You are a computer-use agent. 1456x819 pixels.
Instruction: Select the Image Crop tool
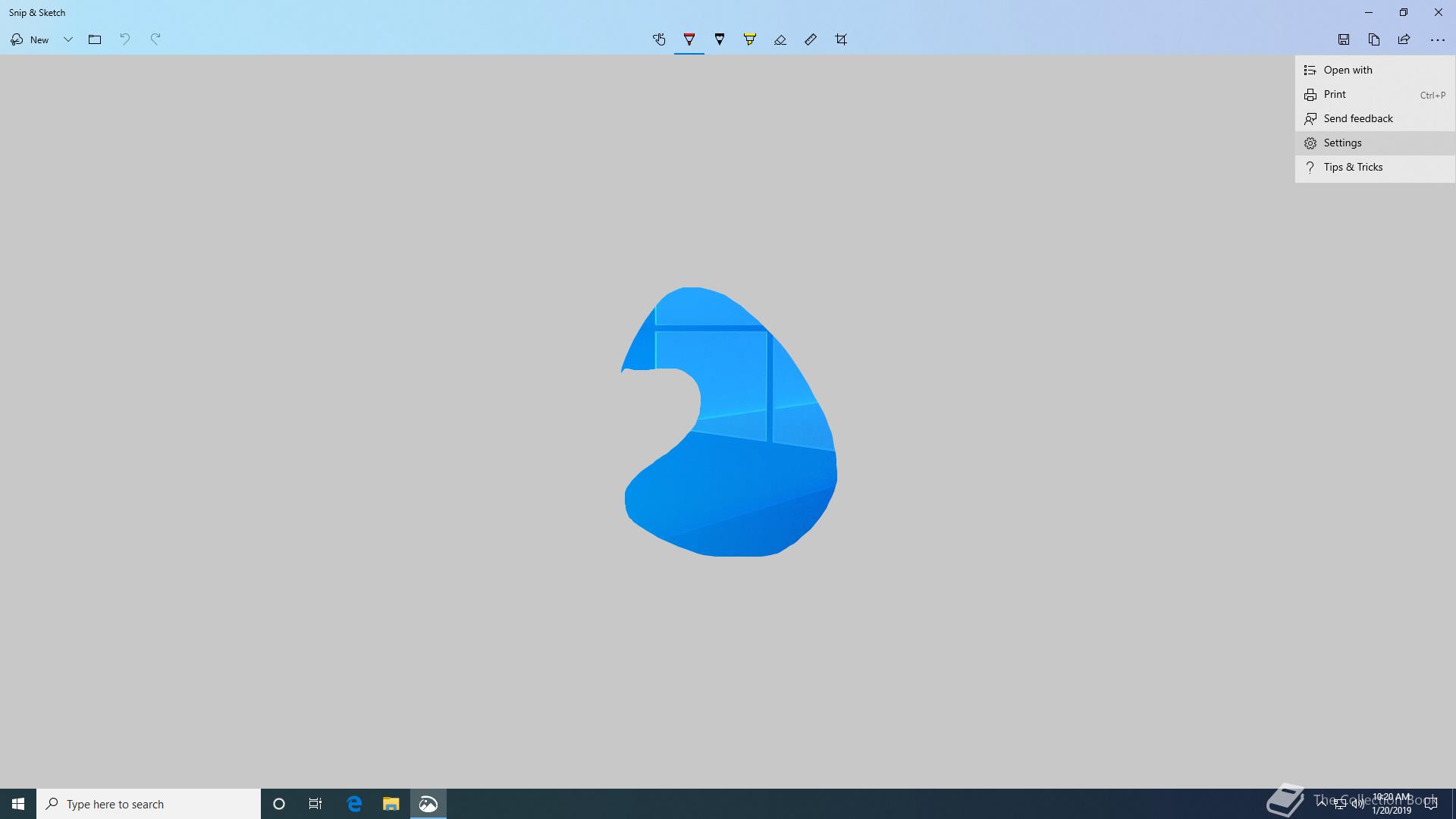(x=841, y=39)
